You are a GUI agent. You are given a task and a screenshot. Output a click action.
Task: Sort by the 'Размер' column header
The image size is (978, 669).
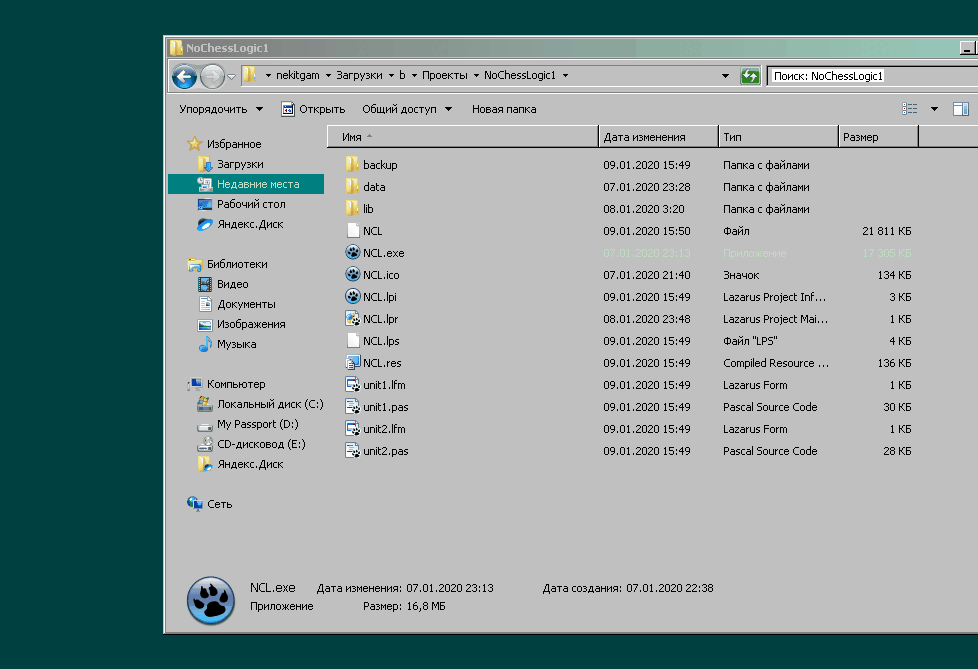click(878, 137)
